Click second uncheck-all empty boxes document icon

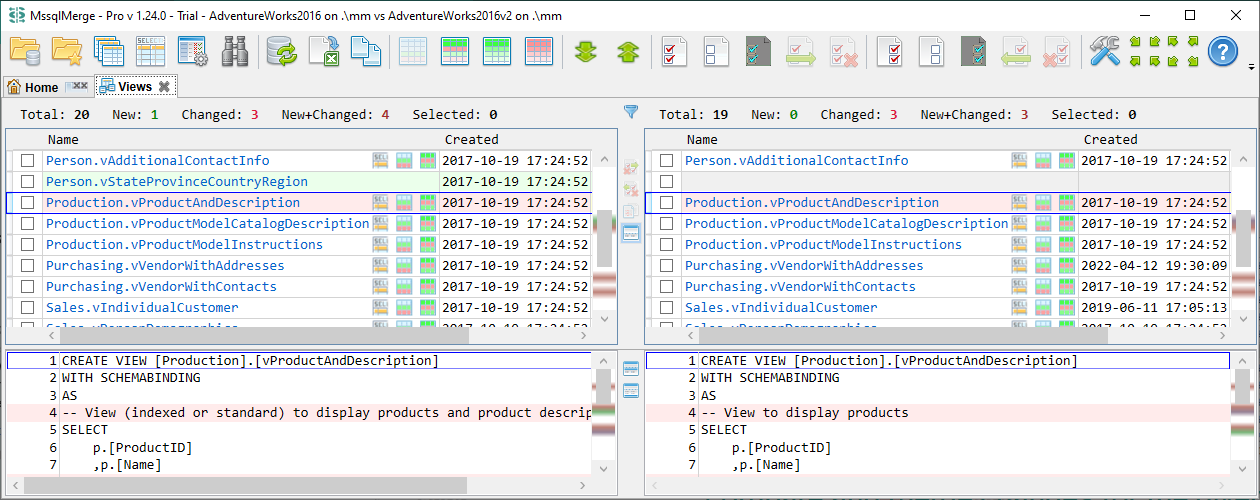pyautogui.click(x=932, y=51)
